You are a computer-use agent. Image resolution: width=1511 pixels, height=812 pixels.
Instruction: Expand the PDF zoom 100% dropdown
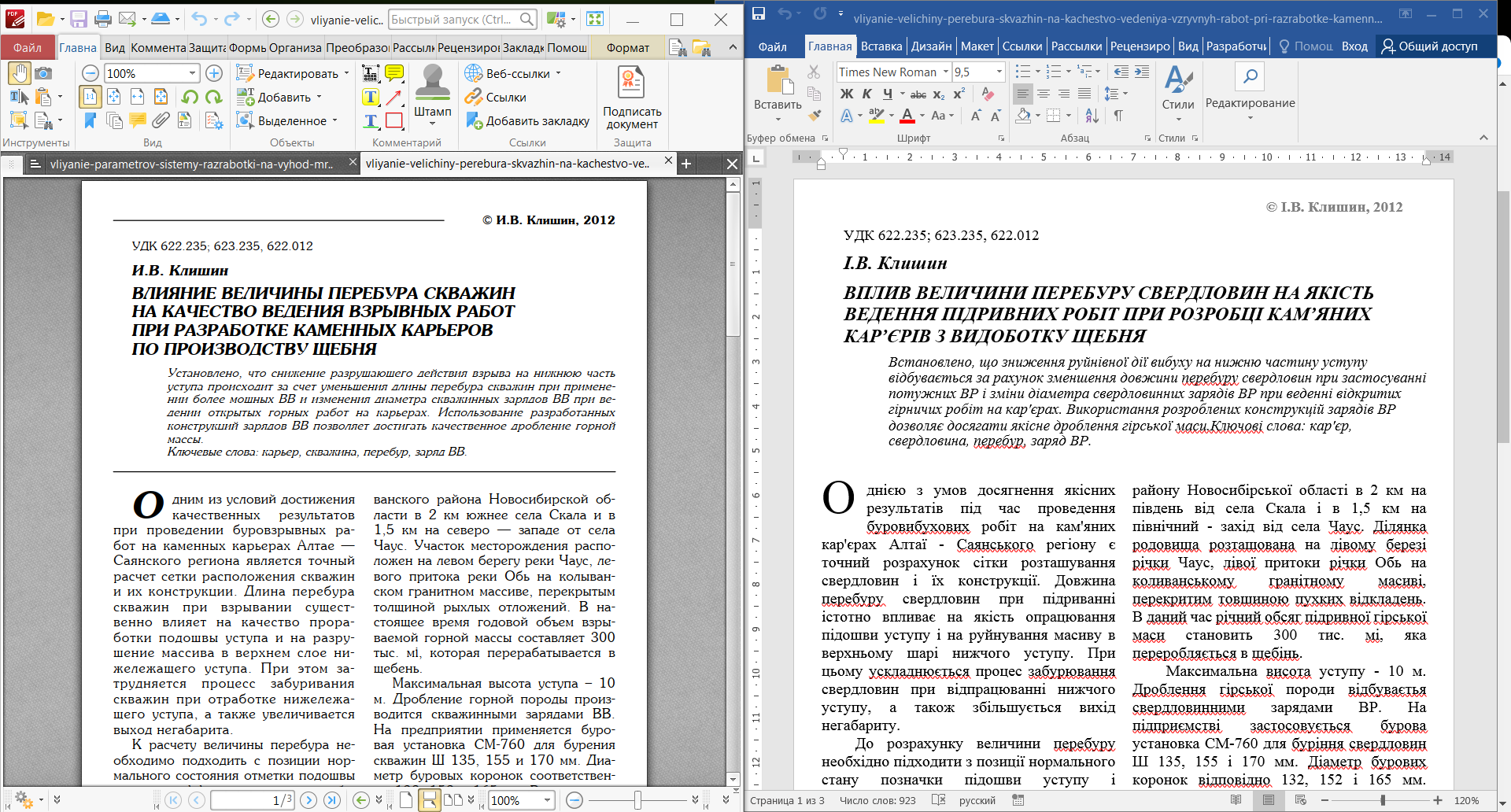coord(192,73)
